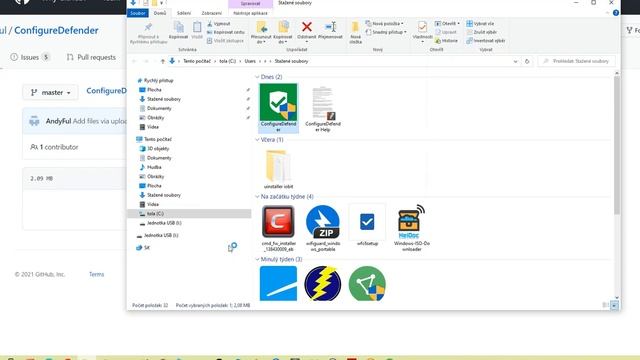Open the Nová položka dropdown
The image size is (640, 360).
[x=385, y=24]
